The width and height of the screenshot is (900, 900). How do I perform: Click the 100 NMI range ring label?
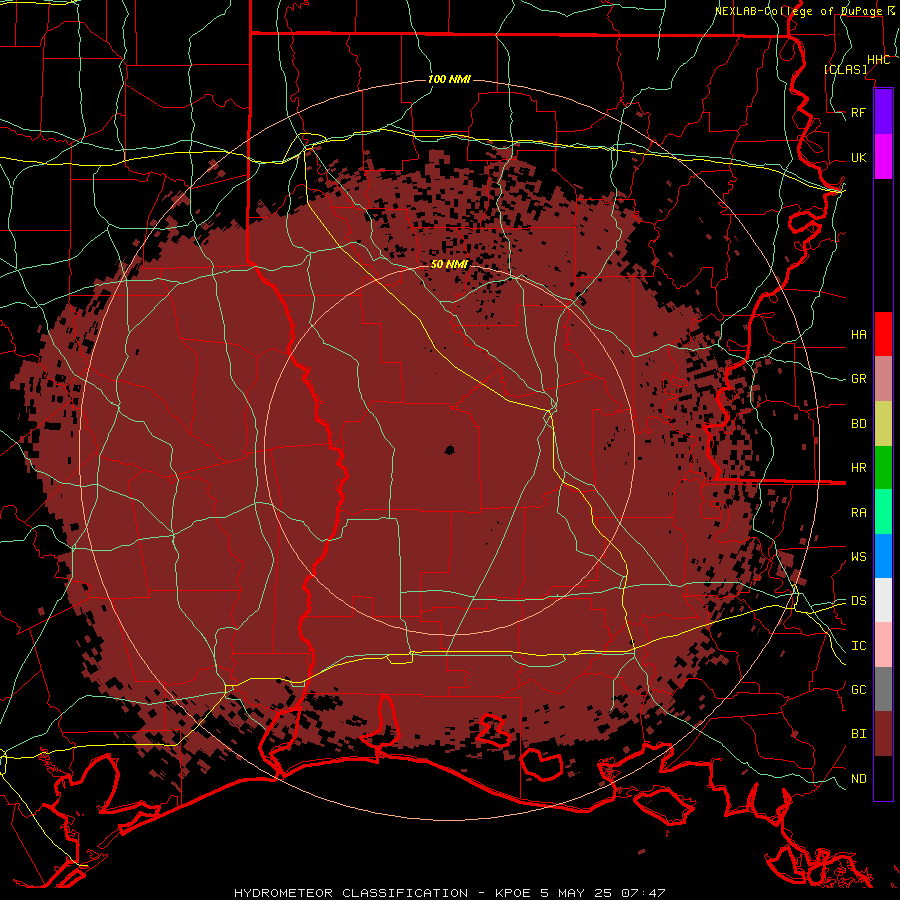[449, 79]
